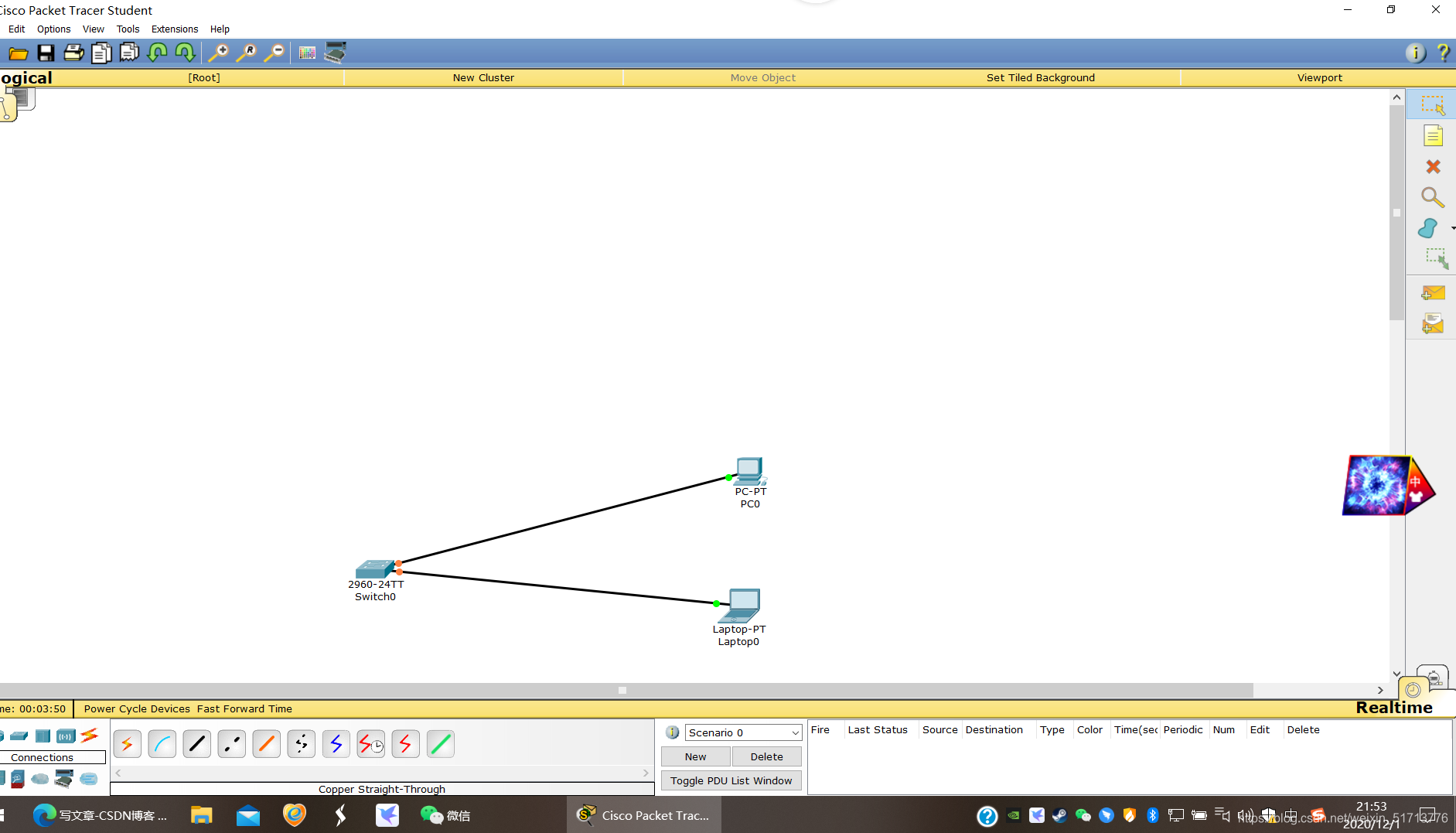Click Power Cycle Devices
The image size is (1456, 833).
tap(137, 708)
